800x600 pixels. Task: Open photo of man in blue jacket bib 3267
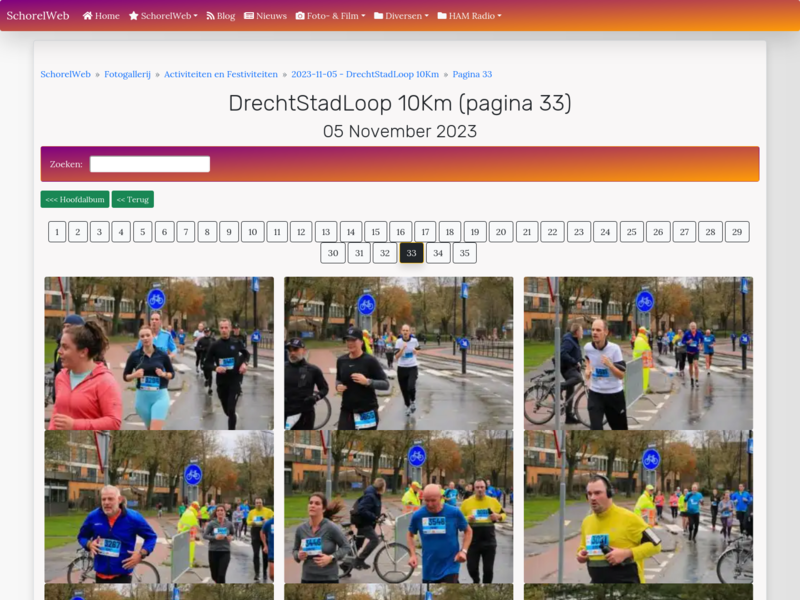click(x=159, y=507)
